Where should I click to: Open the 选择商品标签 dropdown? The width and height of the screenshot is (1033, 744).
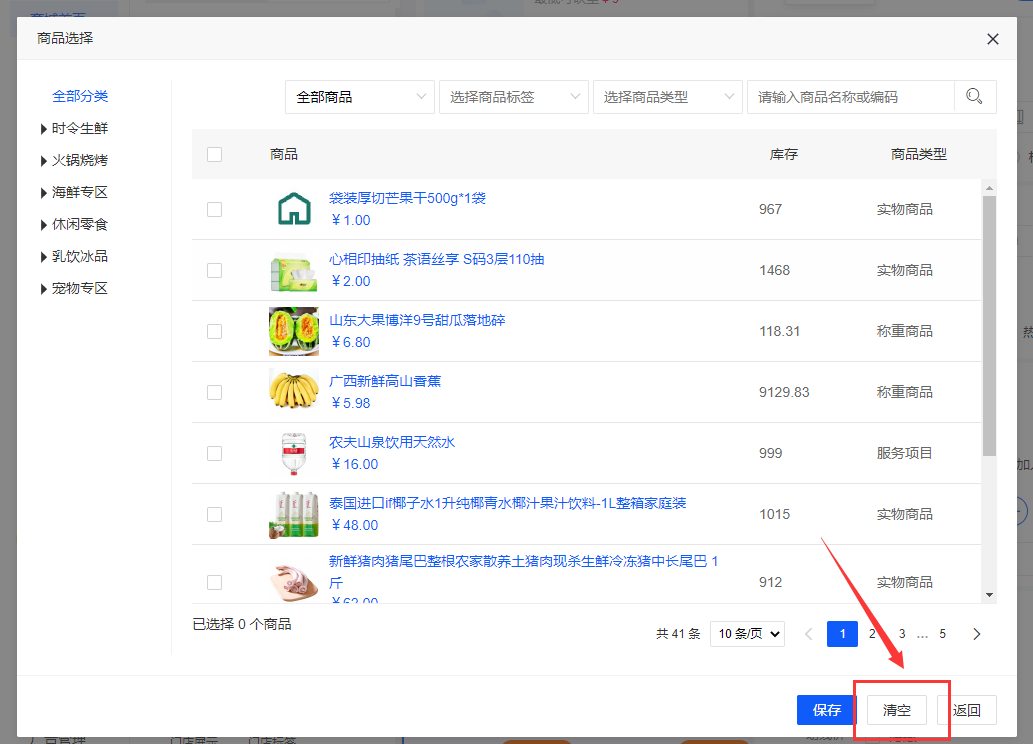[514, 97]
